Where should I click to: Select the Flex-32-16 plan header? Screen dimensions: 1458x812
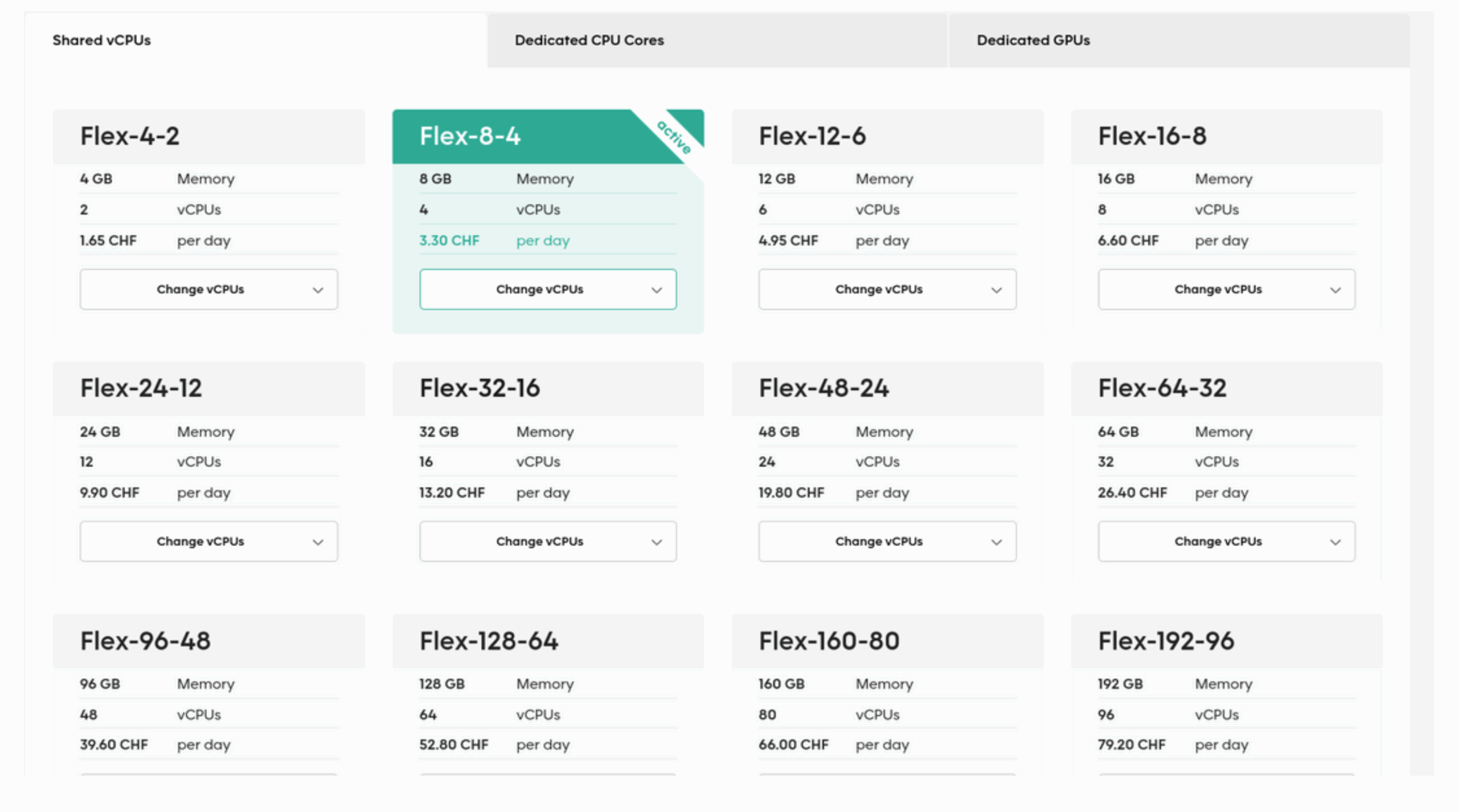point(548,389)
